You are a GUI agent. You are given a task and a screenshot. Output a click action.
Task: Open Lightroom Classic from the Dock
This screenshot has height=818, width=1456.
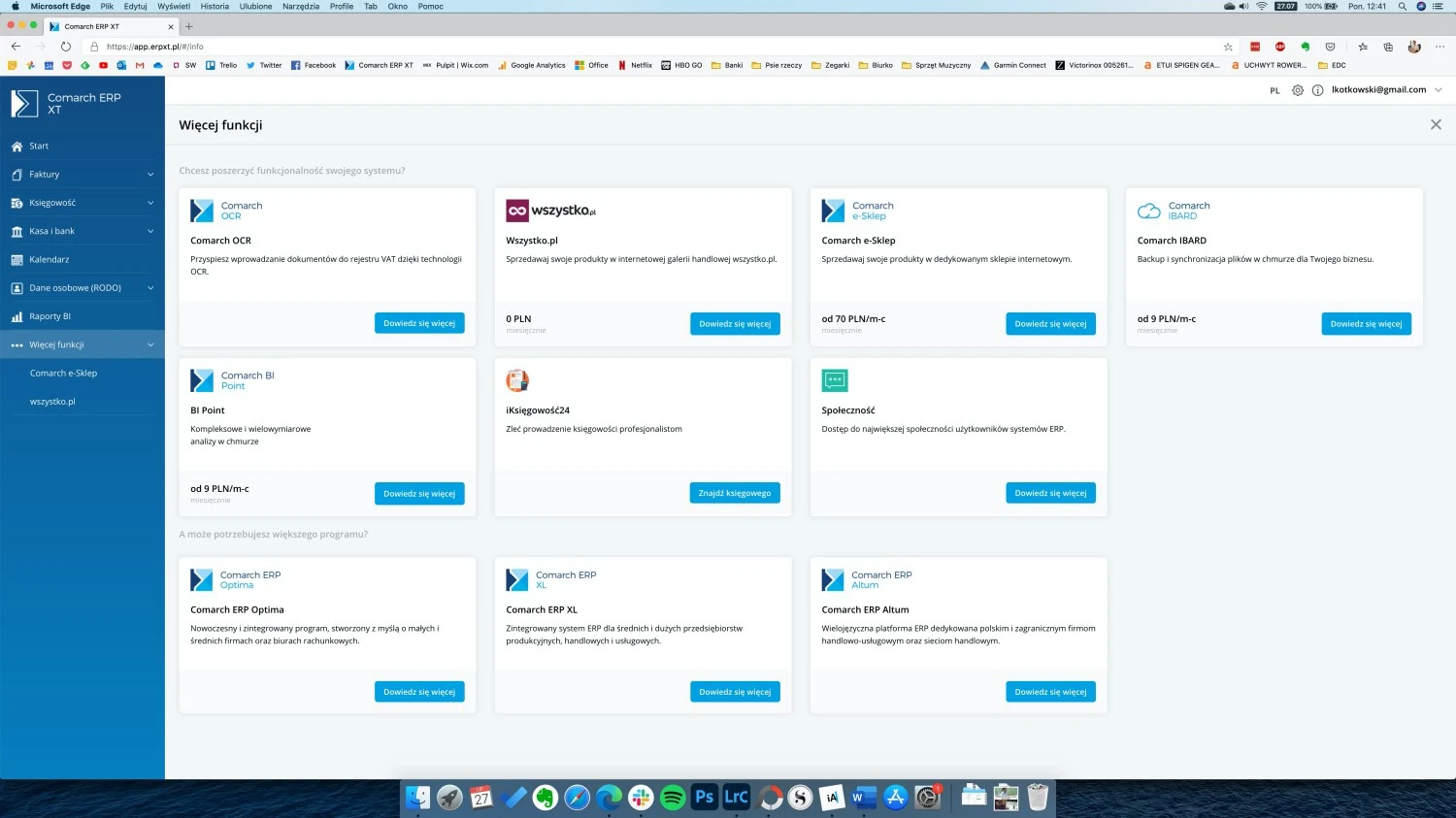point(737,798)
